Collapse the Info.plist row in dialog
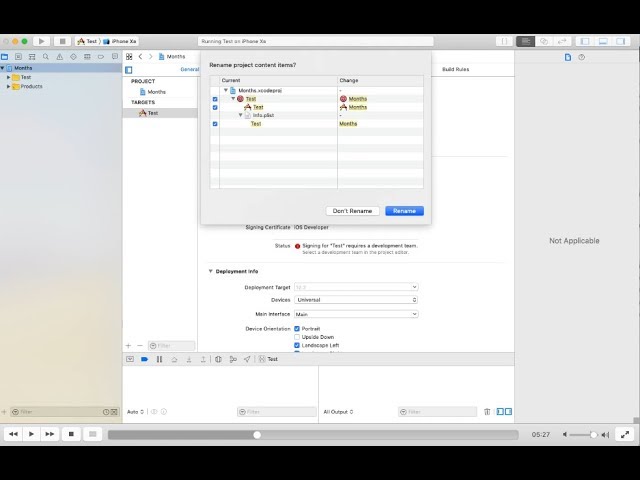 click(240, 115)
